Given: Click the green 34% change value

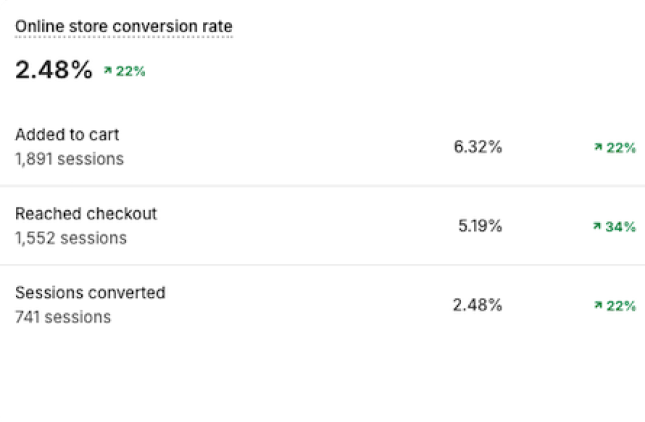Looking at the screenshot, I should pos(621,227).
